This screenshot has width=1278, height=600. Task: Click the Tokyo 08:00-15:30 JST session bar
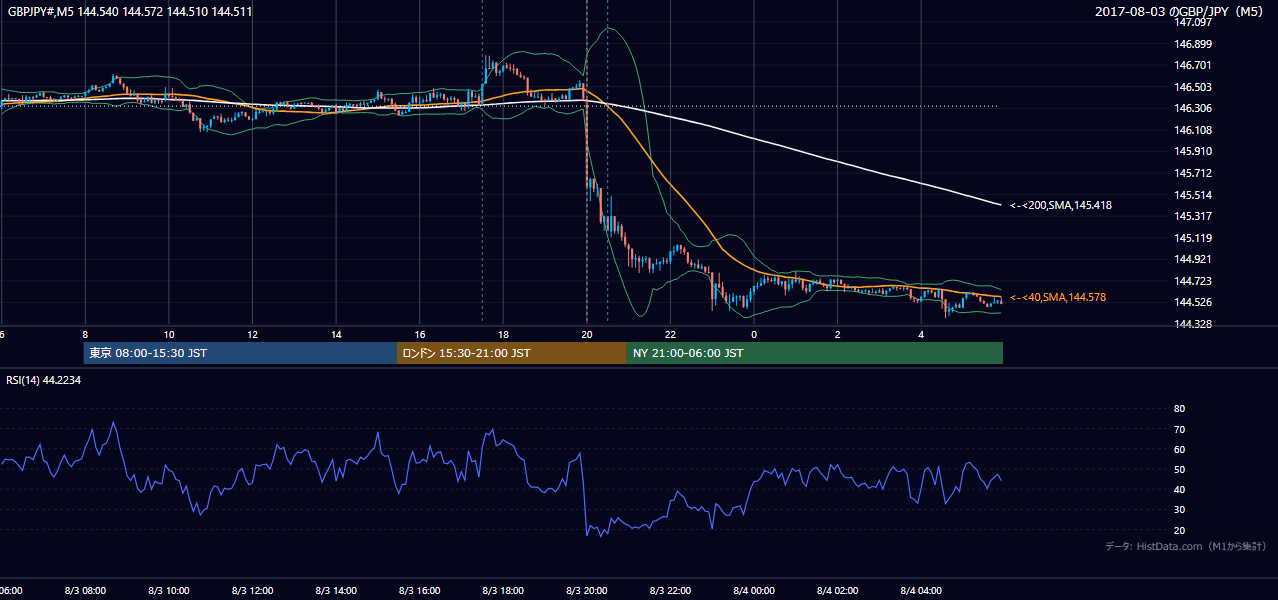click(240, 353)
